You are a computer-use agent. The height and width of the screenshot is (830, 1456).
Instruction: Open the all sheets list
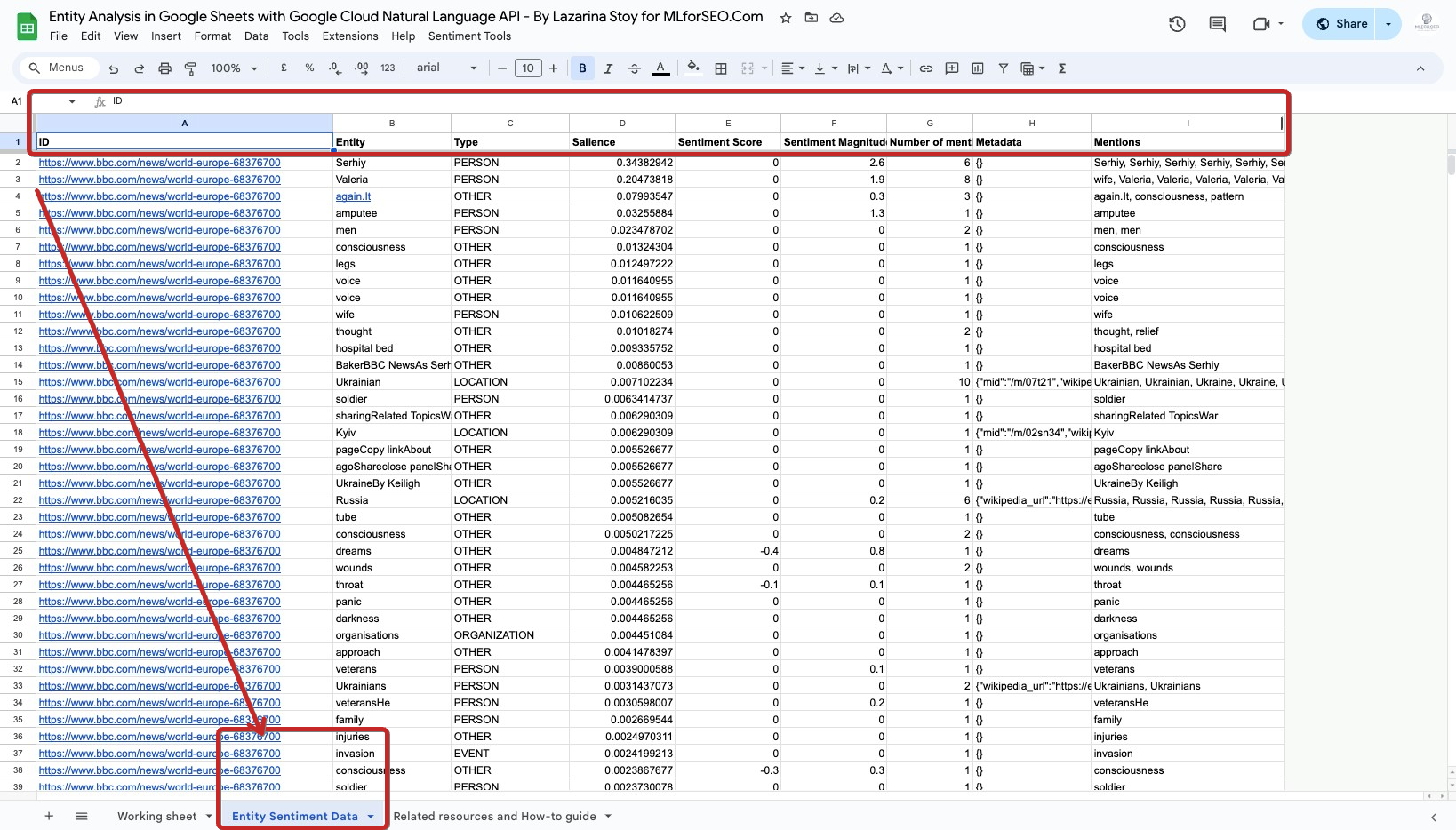(x=82, y=816)
